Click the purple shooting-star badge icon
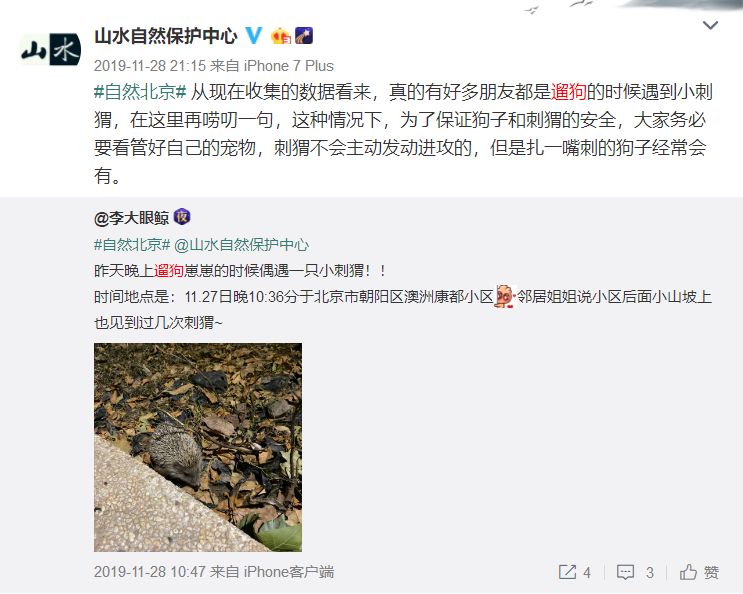This screenshot has height=594, width=743. tap(304, 36)
